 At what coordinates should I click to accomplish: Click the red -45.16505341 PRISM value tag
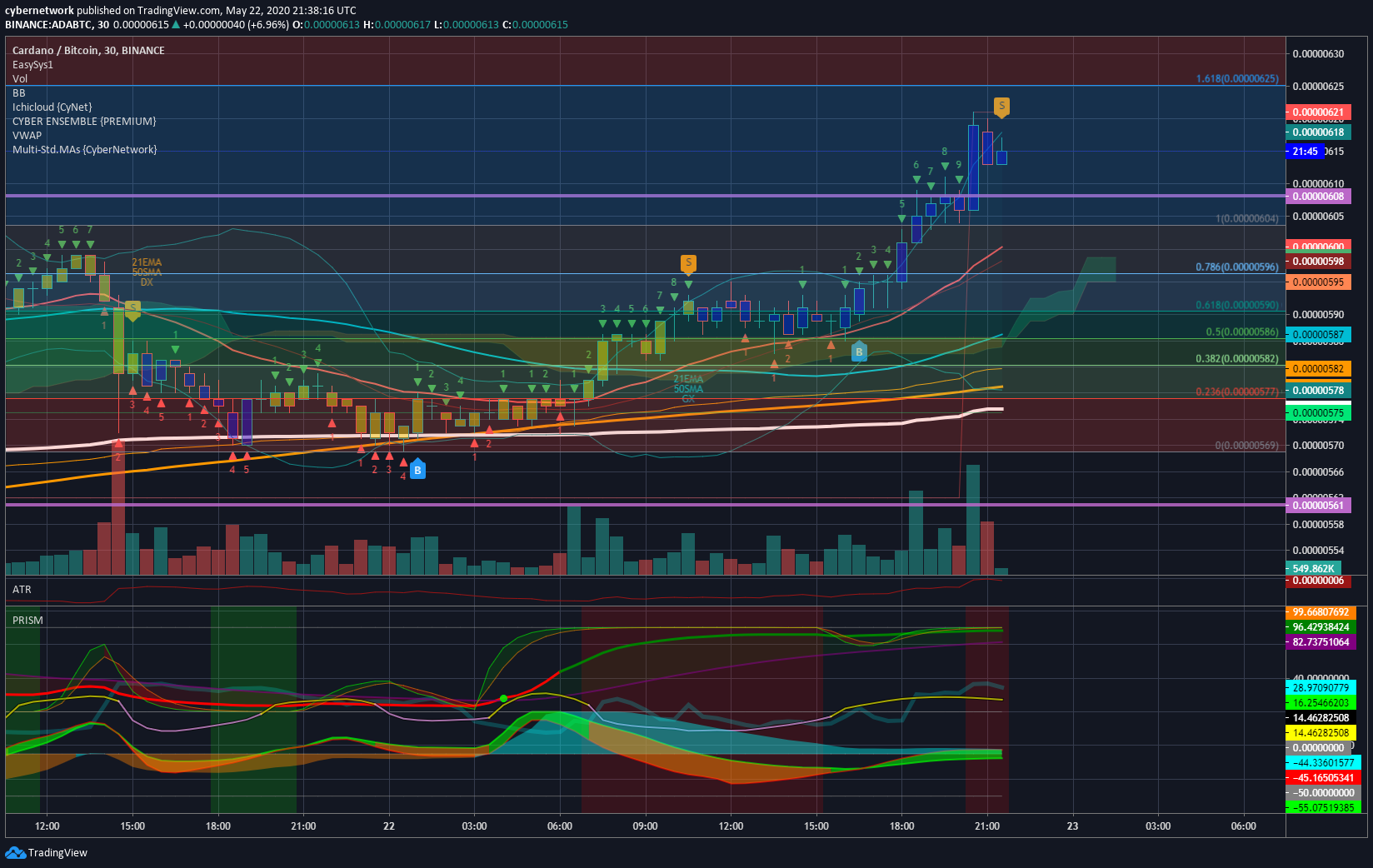pyautogui.click(x=1324, y=778)
